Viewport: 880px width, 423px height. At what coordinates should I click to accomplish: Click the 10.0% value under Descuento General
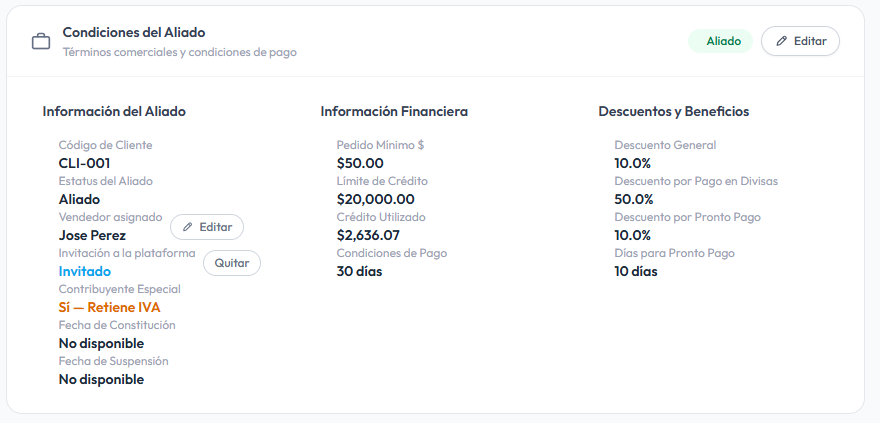click(632, 164)
